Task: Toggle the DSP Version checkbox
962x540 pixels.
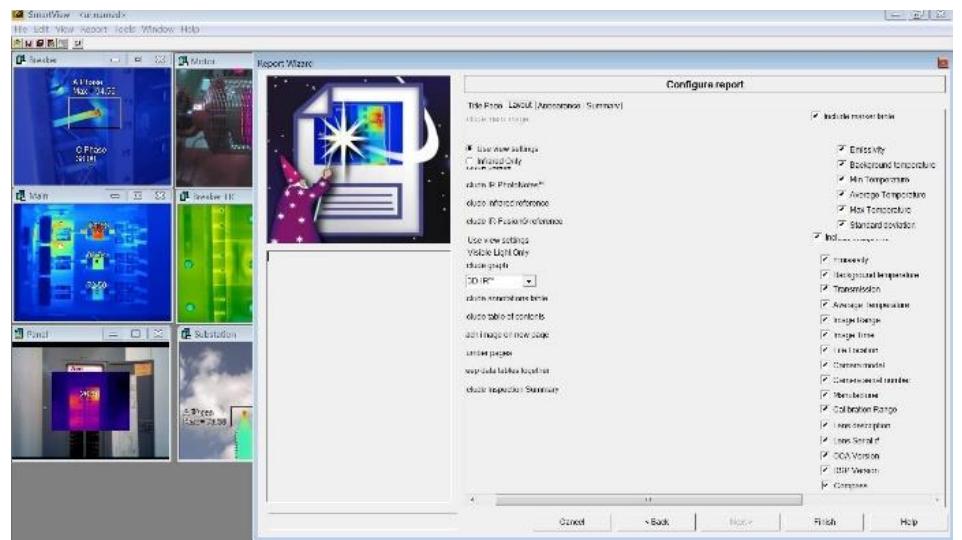Action: pyautogui.click(x=825, y=470)
